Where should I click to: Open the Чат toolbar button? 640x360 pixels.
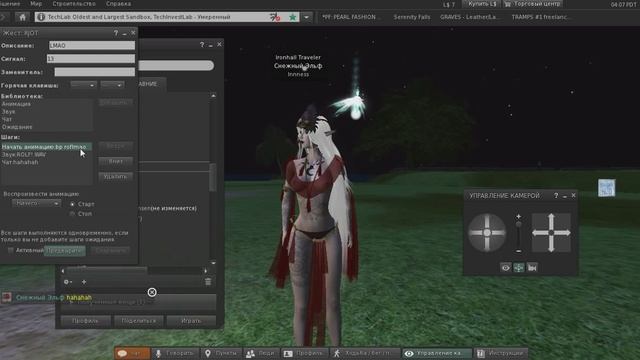(x=132, y=353)
